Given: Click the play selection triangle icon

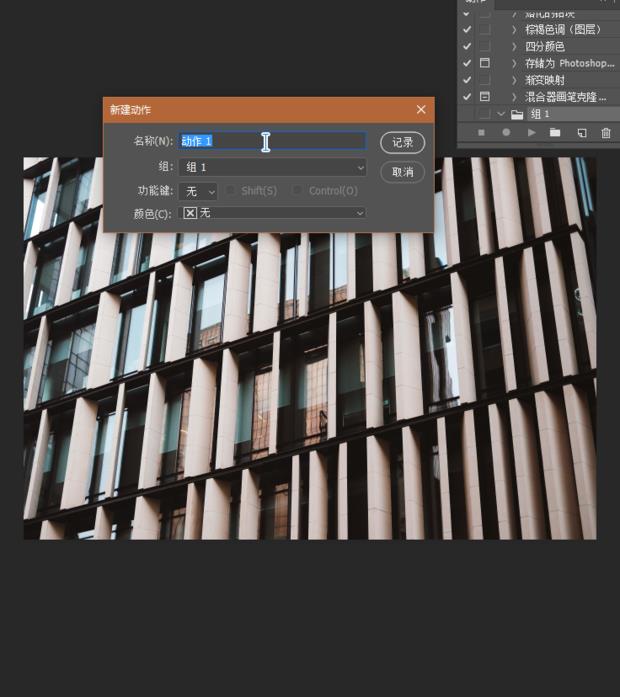Looking at the screenshot, I should pos(531,132).
